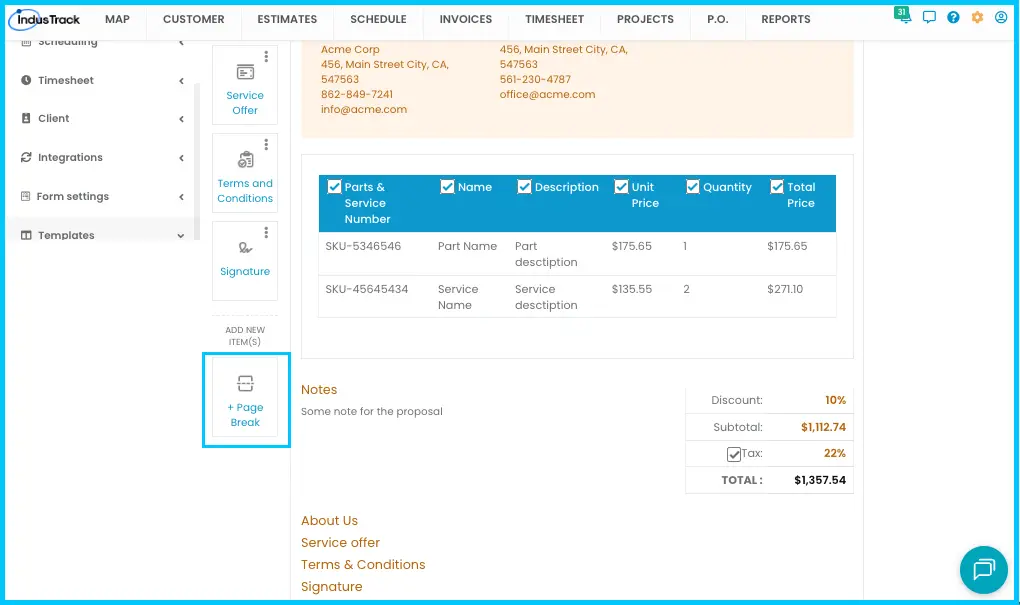Open the INVOICES menu
The width and height of the screenshot is (1020, 605).
tap(466, 19)
